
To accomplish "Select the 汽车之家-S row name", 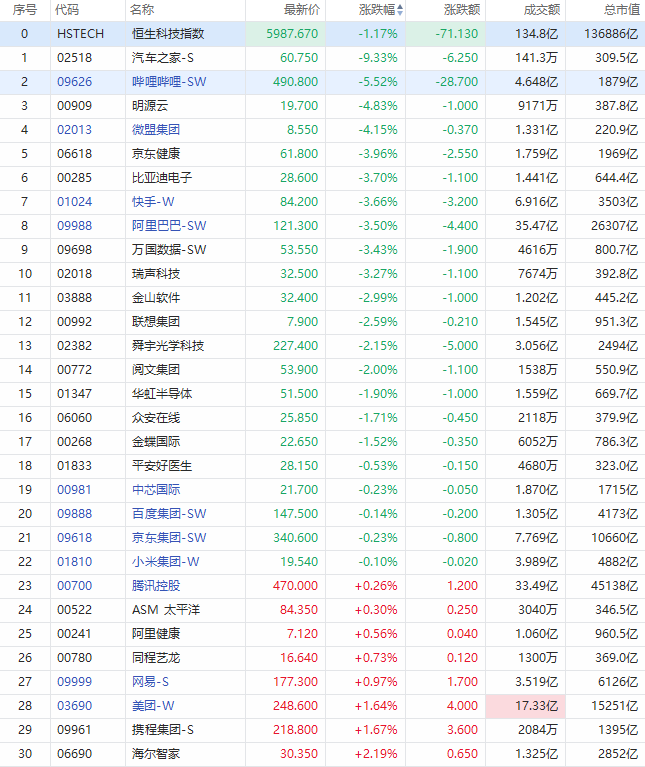I will pos(162,58).
